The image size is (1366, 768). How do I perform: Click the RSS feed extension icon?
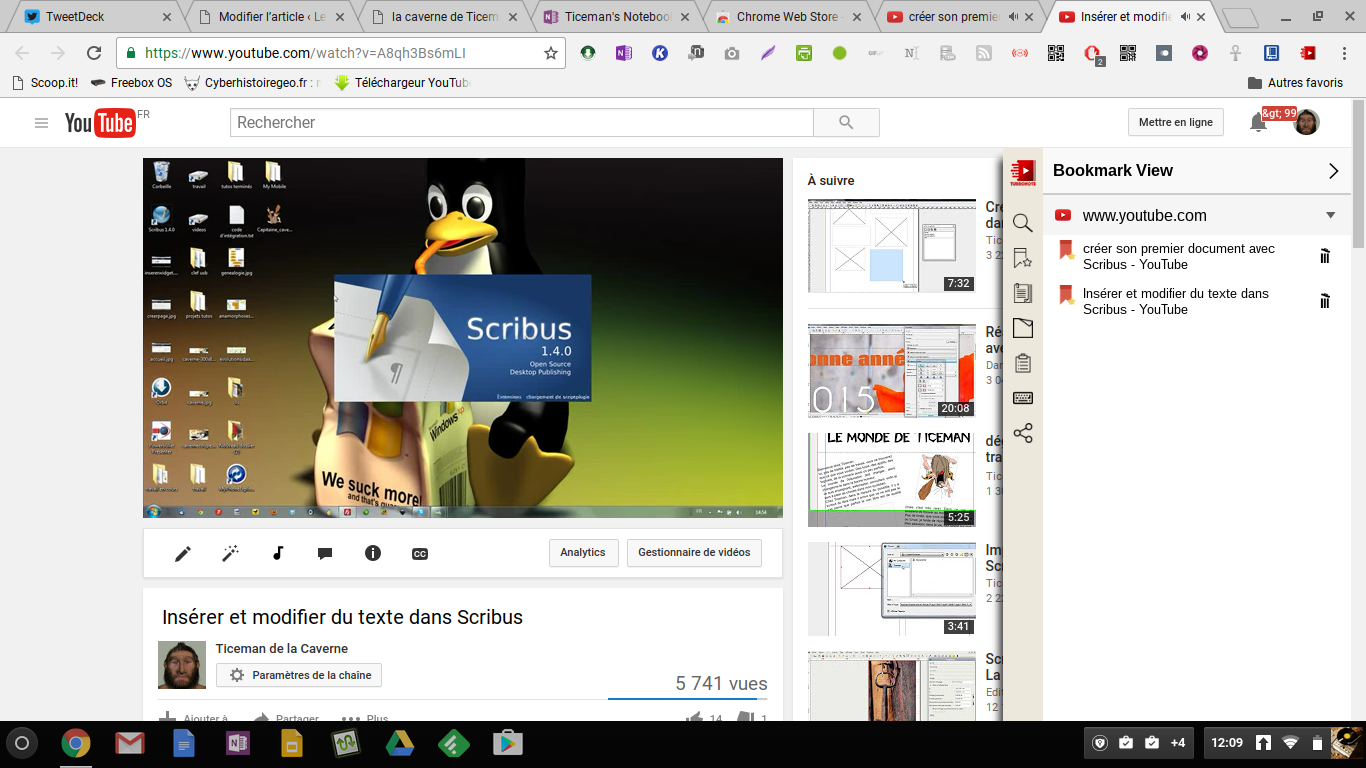[984, 53]
